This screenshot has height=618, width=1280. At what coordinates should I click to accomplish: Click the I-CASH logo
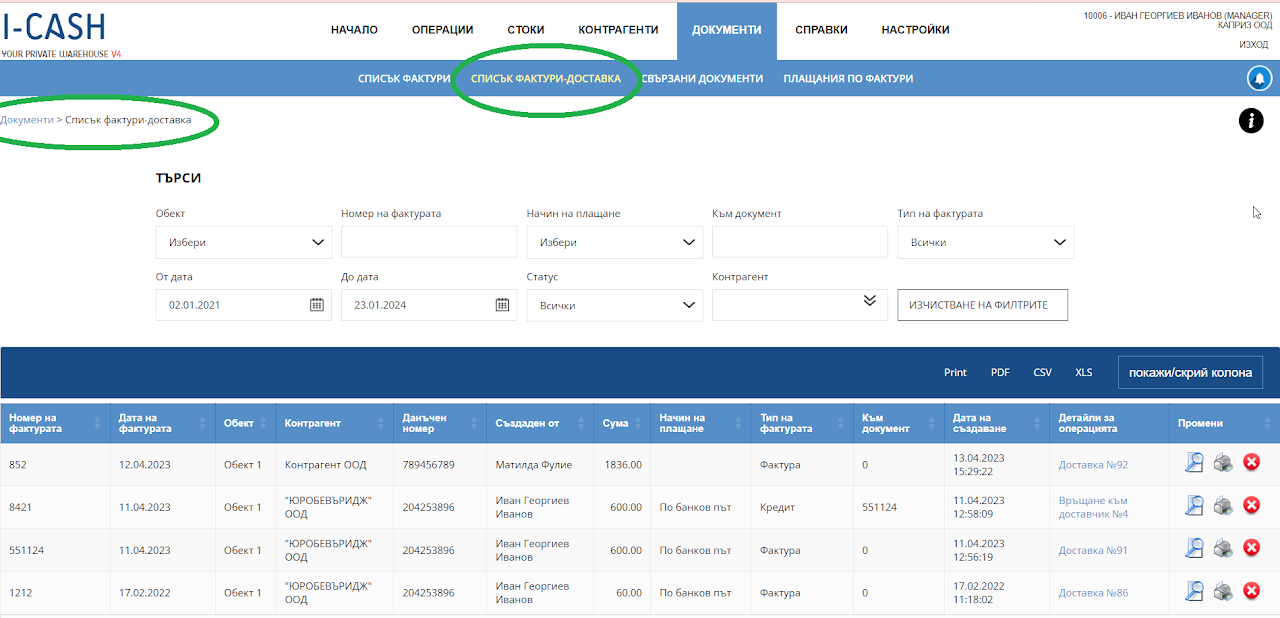click(55, 28)
